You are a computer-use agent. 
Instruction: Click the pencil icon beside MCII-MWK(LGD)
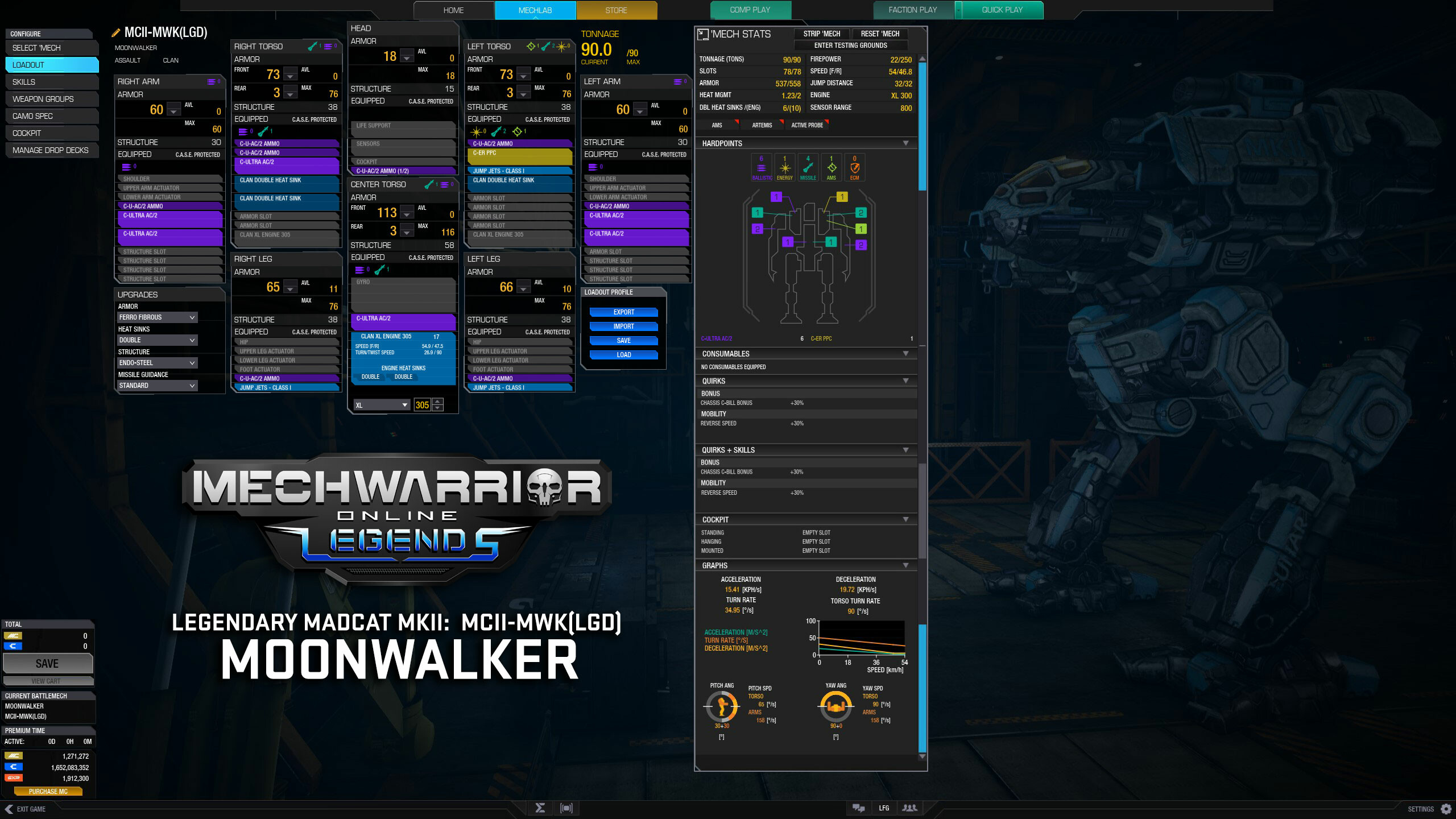[117, 32]
